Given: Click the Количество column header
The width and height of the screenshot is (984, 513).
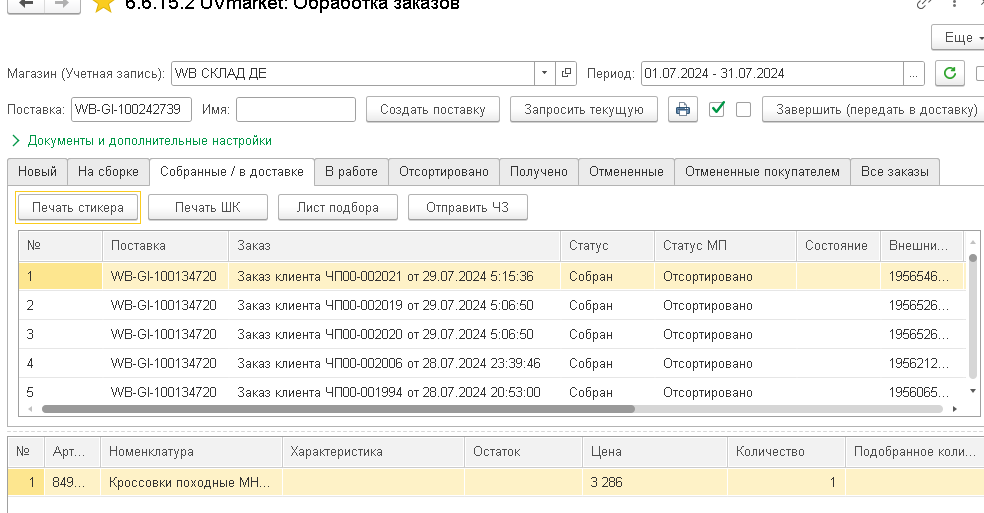Looking at the screenshot, I should (x=786, y=451).
